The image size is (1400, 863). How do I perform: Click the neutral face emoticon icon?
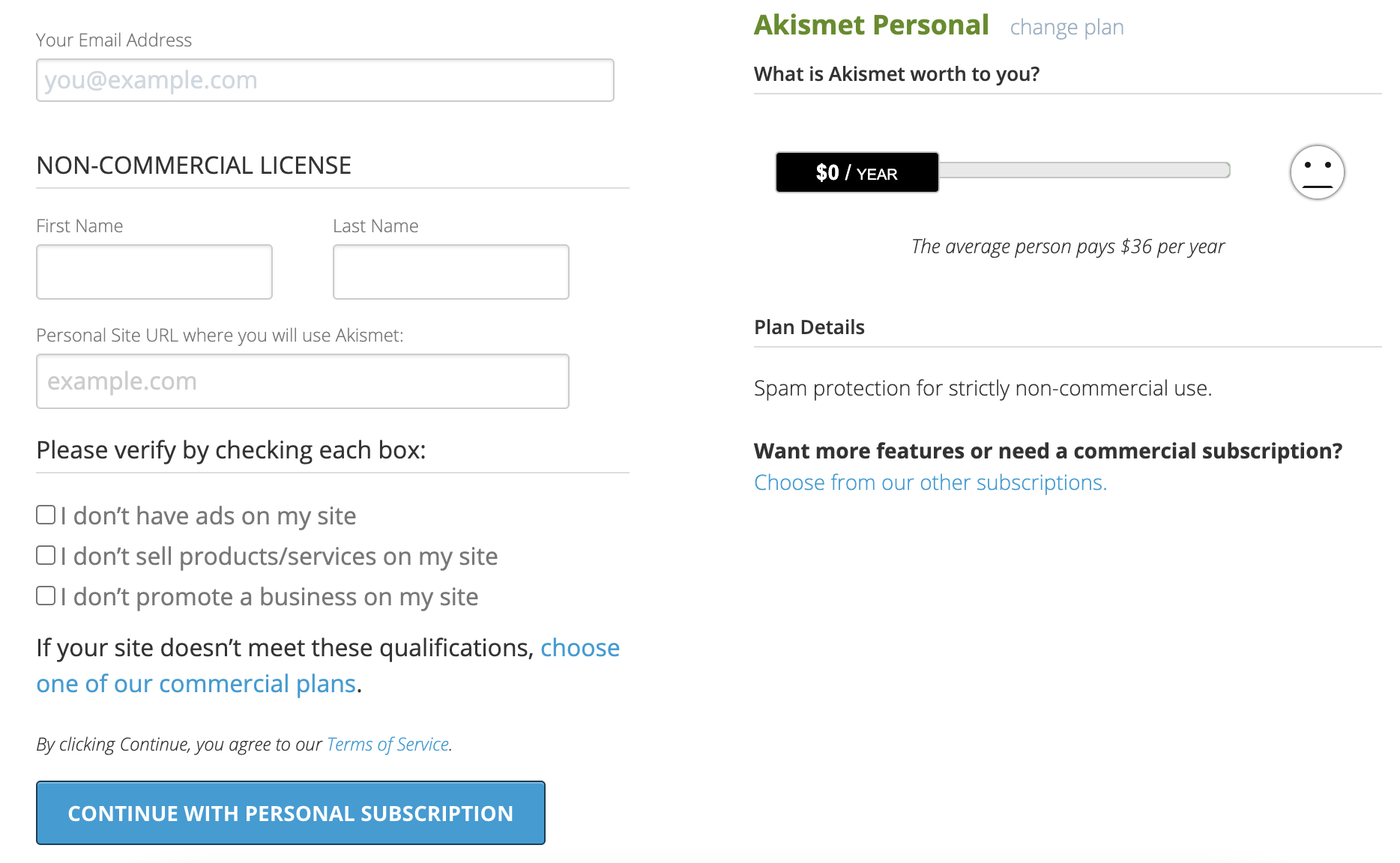(1317, 172)
